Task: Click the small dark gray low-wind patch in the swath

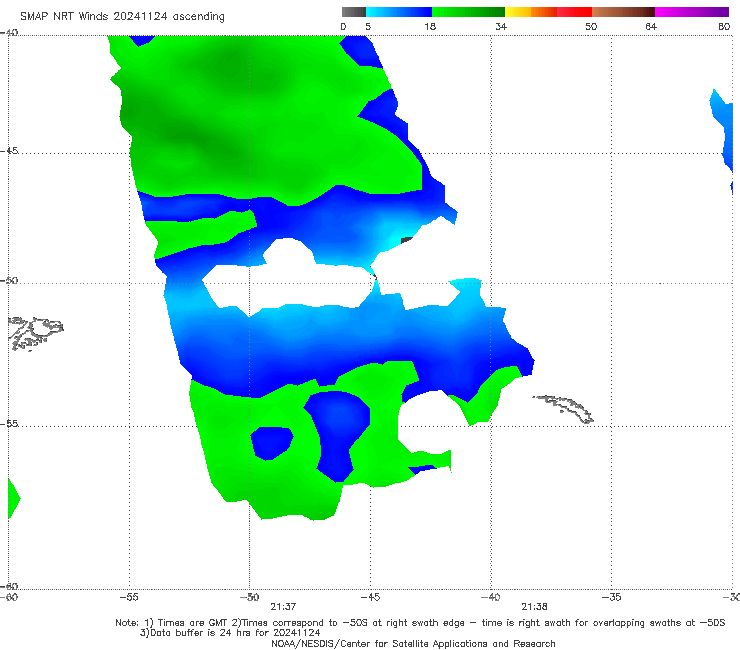Action: point(406,240)
